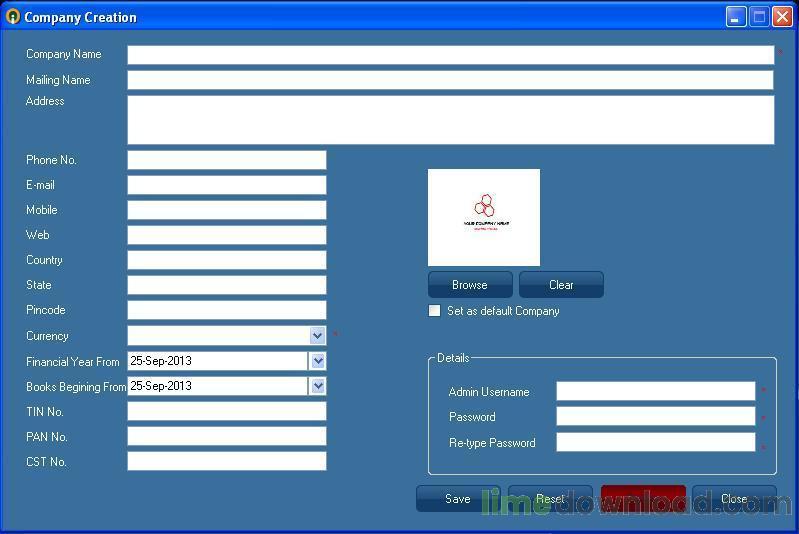
Task: Focus the Pincode field
Action: coord(227,310)
